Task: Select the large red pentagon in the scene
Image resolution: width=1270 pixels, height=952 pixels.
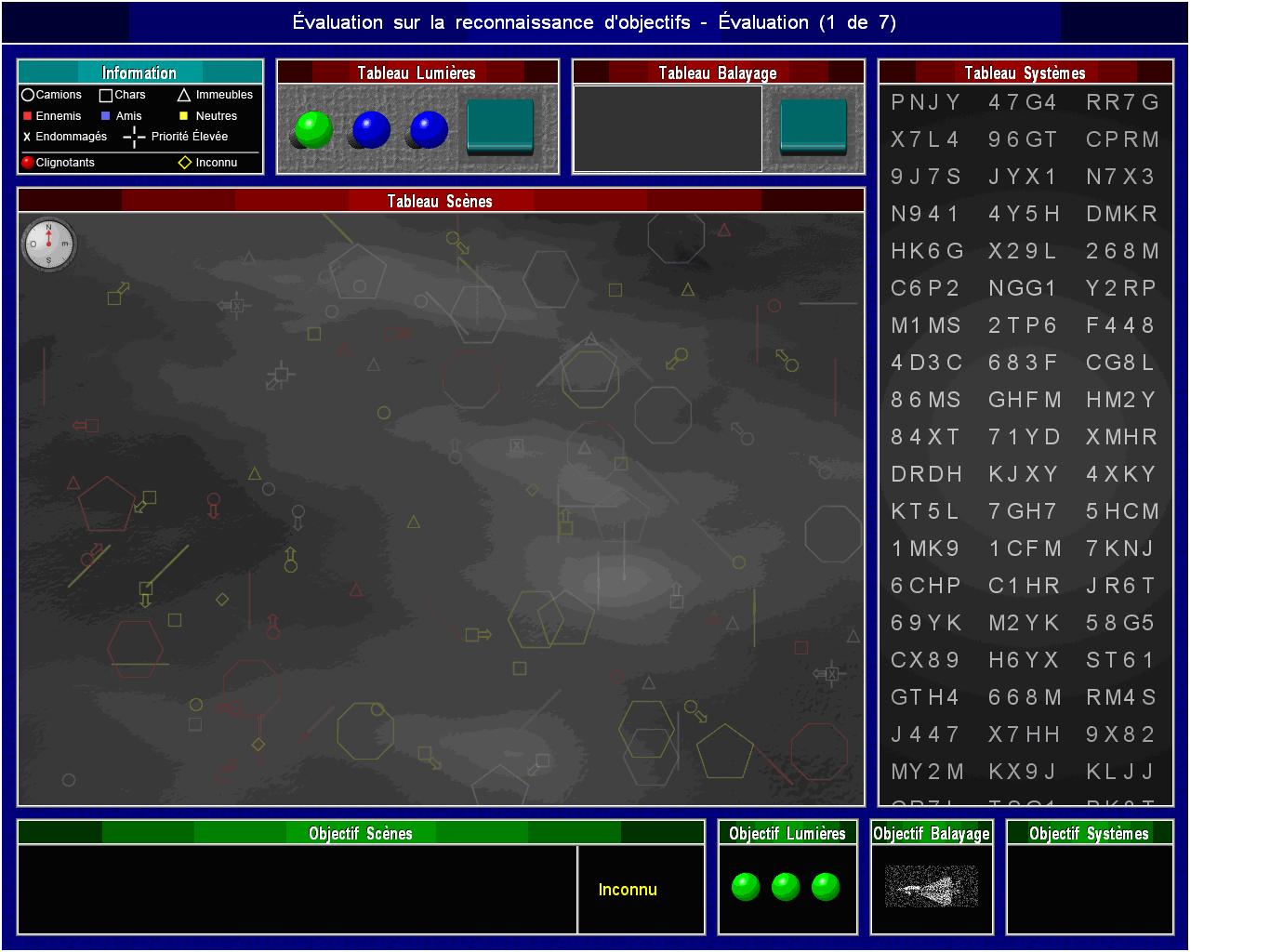Action: (106, 504)
